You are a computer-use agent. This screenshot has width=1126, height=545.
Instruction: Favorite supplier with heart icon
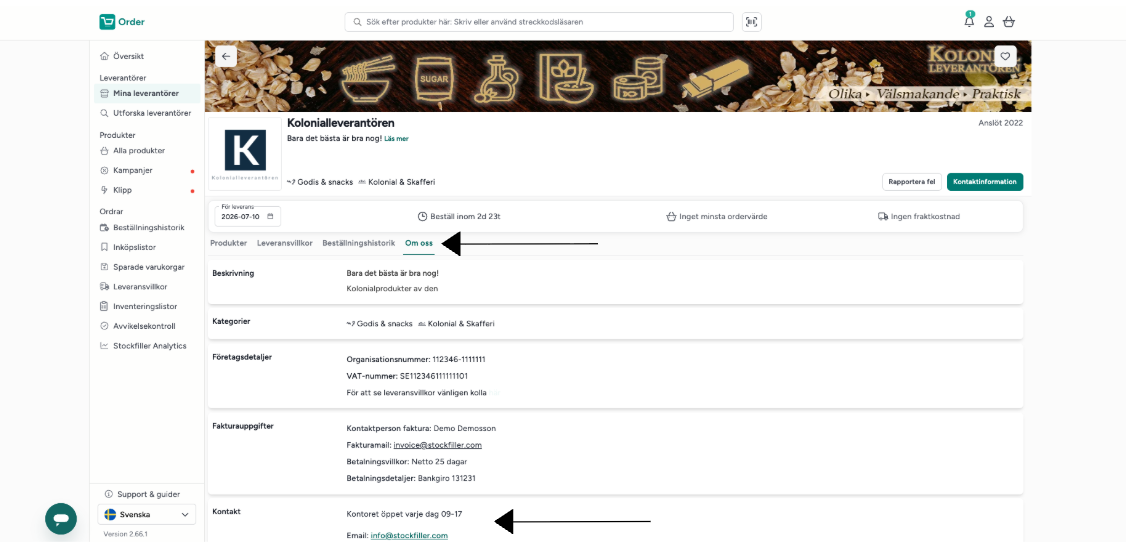[1005, 56]
